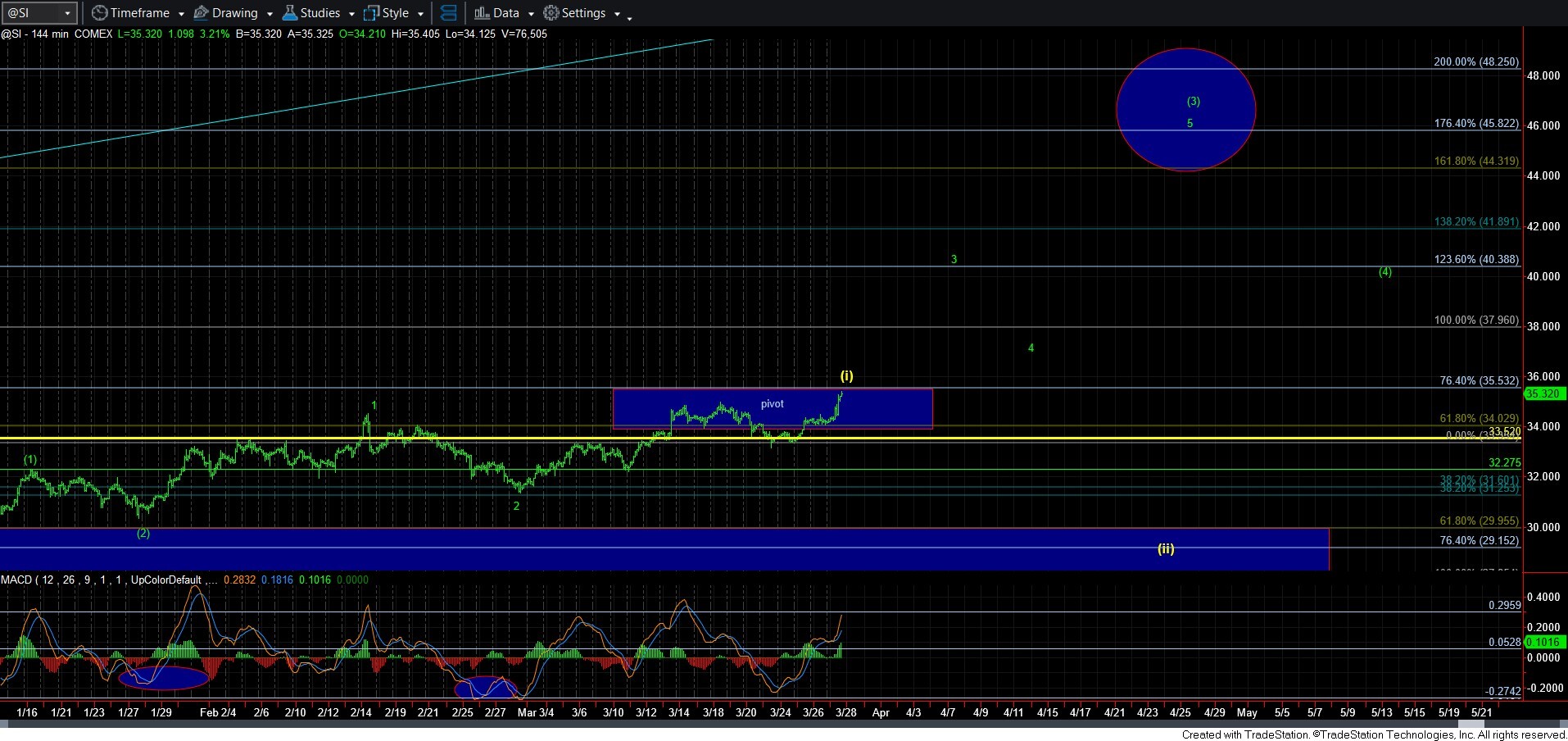Select the green wave 4 label near 37
This screenshot has height=741, width=1568.
(x=1031, y=348)
